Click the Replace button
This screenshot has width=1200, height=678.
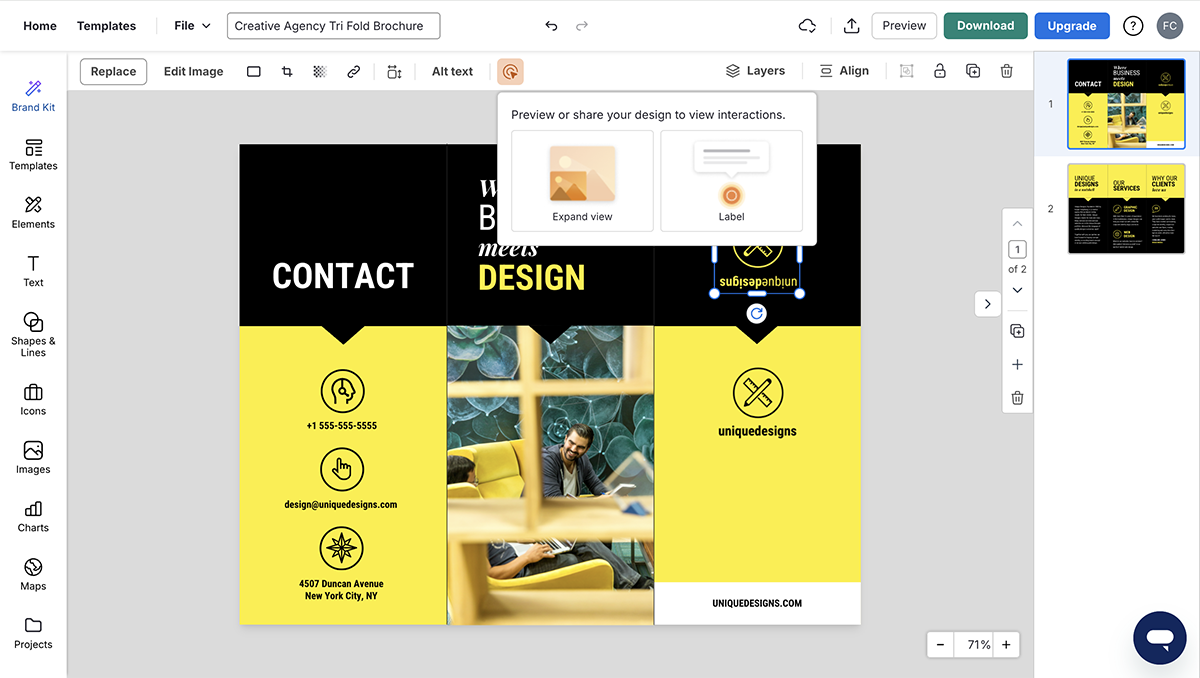114,71
